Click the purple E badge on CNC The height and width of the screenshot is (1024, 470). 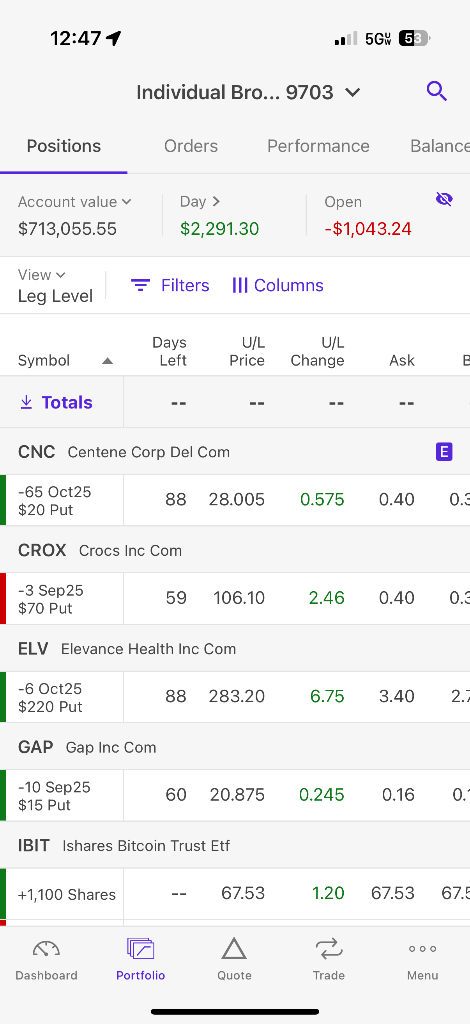coord(444,451)
